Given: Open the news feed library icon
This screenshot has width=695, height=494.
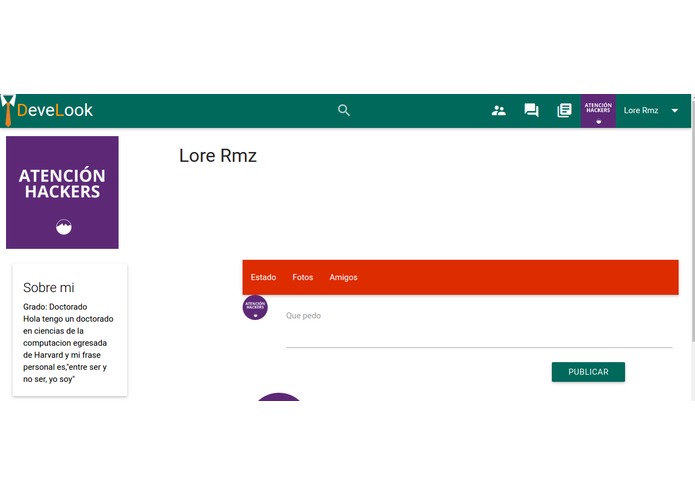Looking at the screenshot, I should 564,110.
